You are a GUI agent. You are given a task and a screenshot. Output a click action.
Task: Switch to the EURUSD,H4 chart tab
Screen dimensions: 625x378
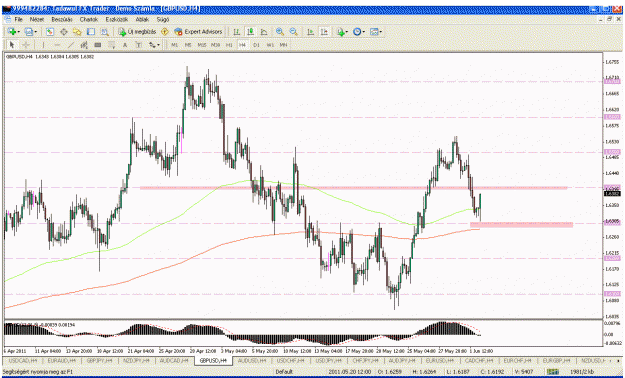[440, 360]
